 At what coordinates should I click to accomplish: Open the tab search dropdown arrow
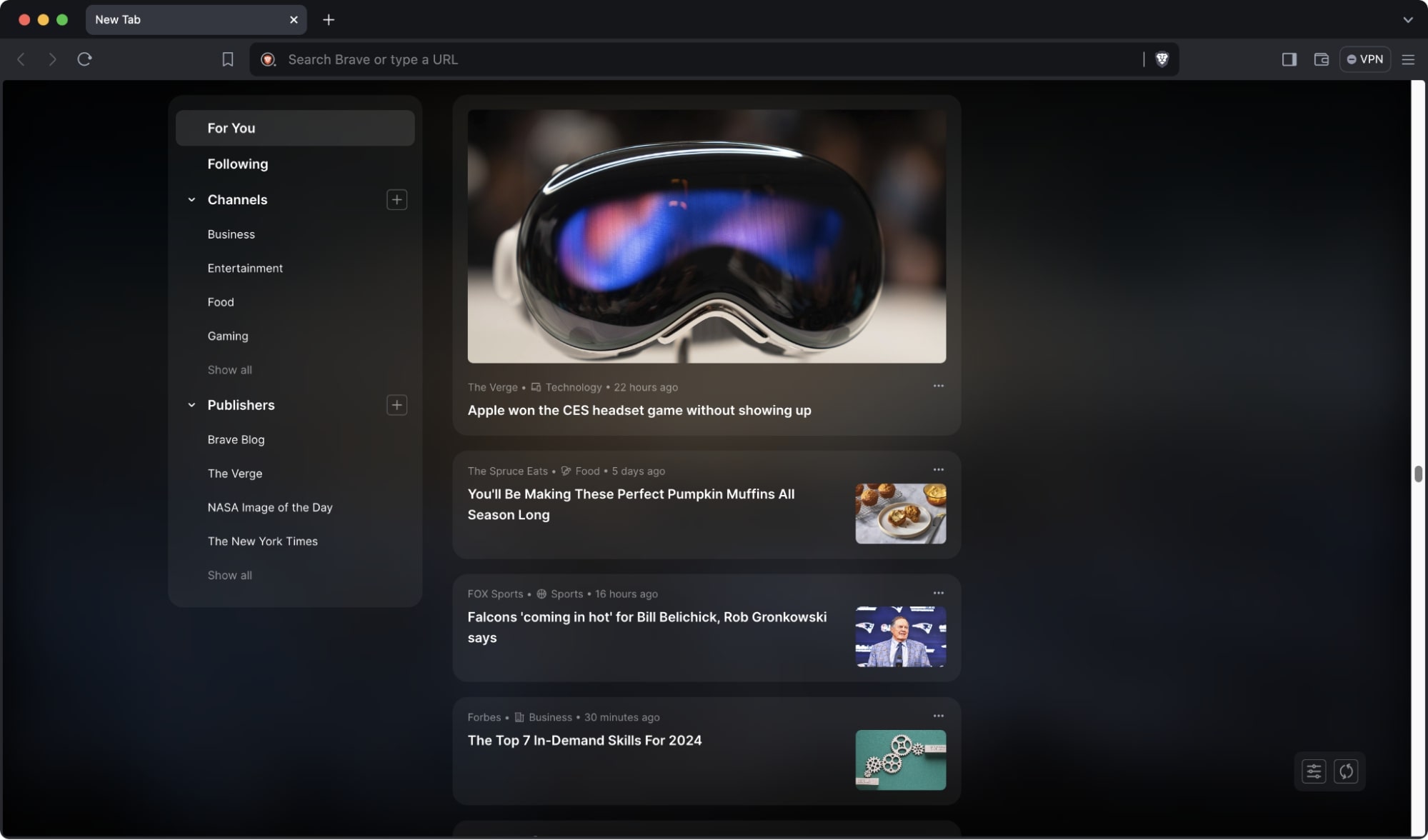[1407, 20]
